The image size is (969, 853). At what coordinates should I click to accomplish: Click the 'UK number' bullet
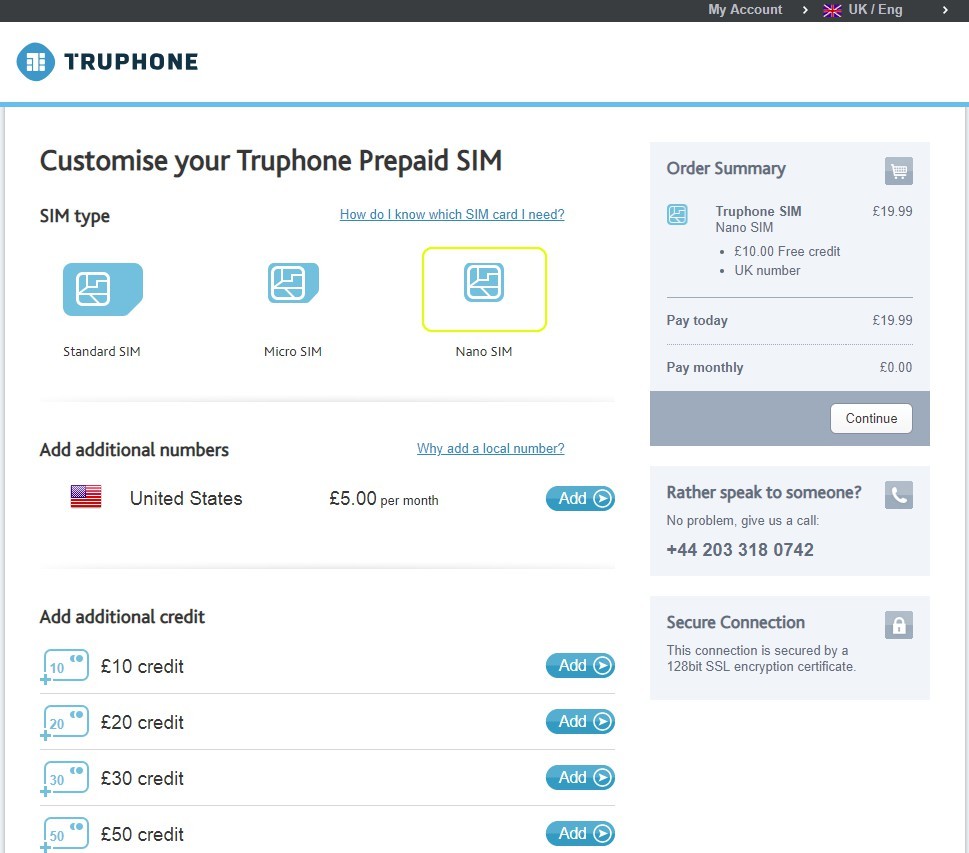767,271
